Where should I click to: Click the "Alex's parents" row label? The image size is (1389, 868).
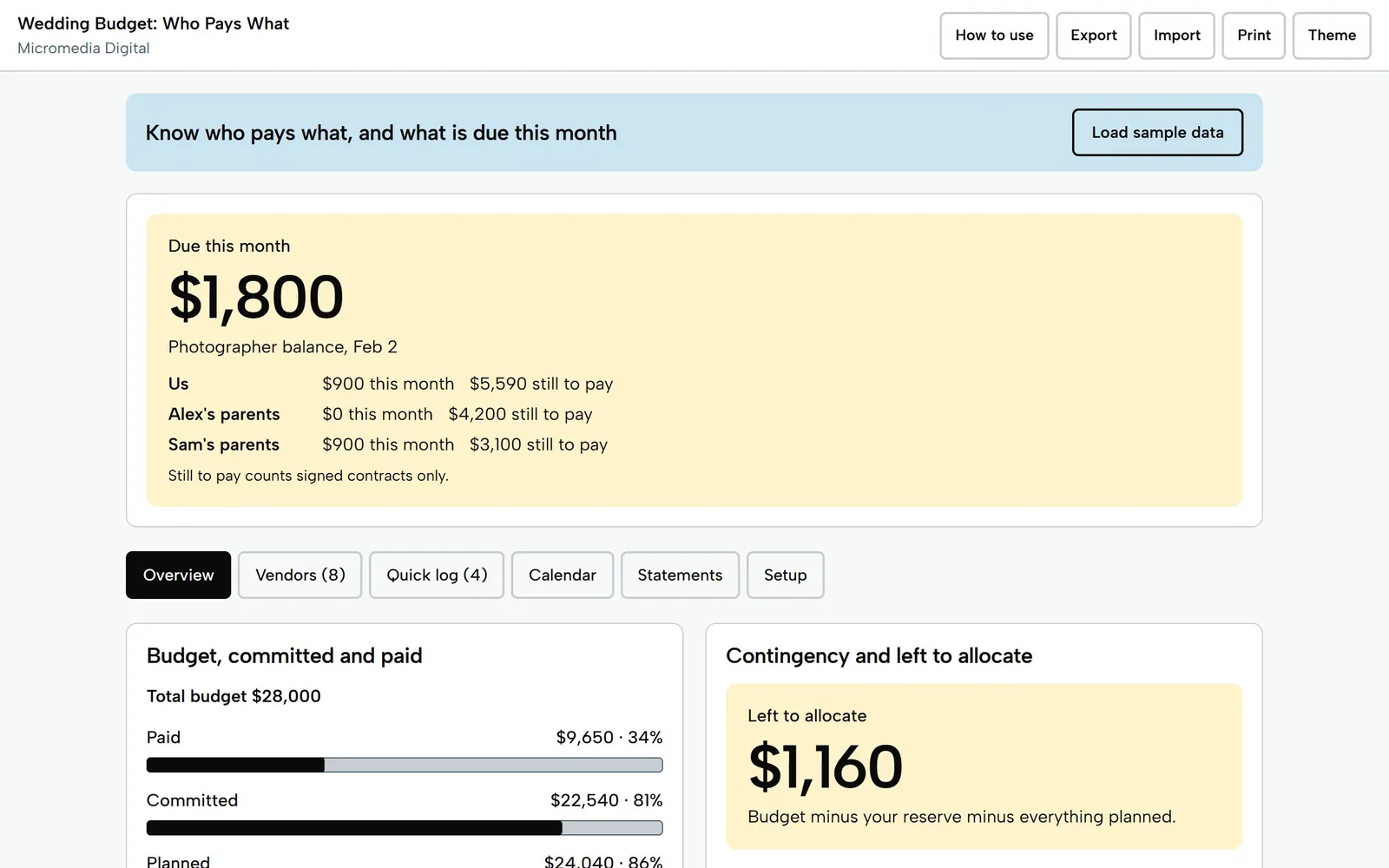click(224, 414)
